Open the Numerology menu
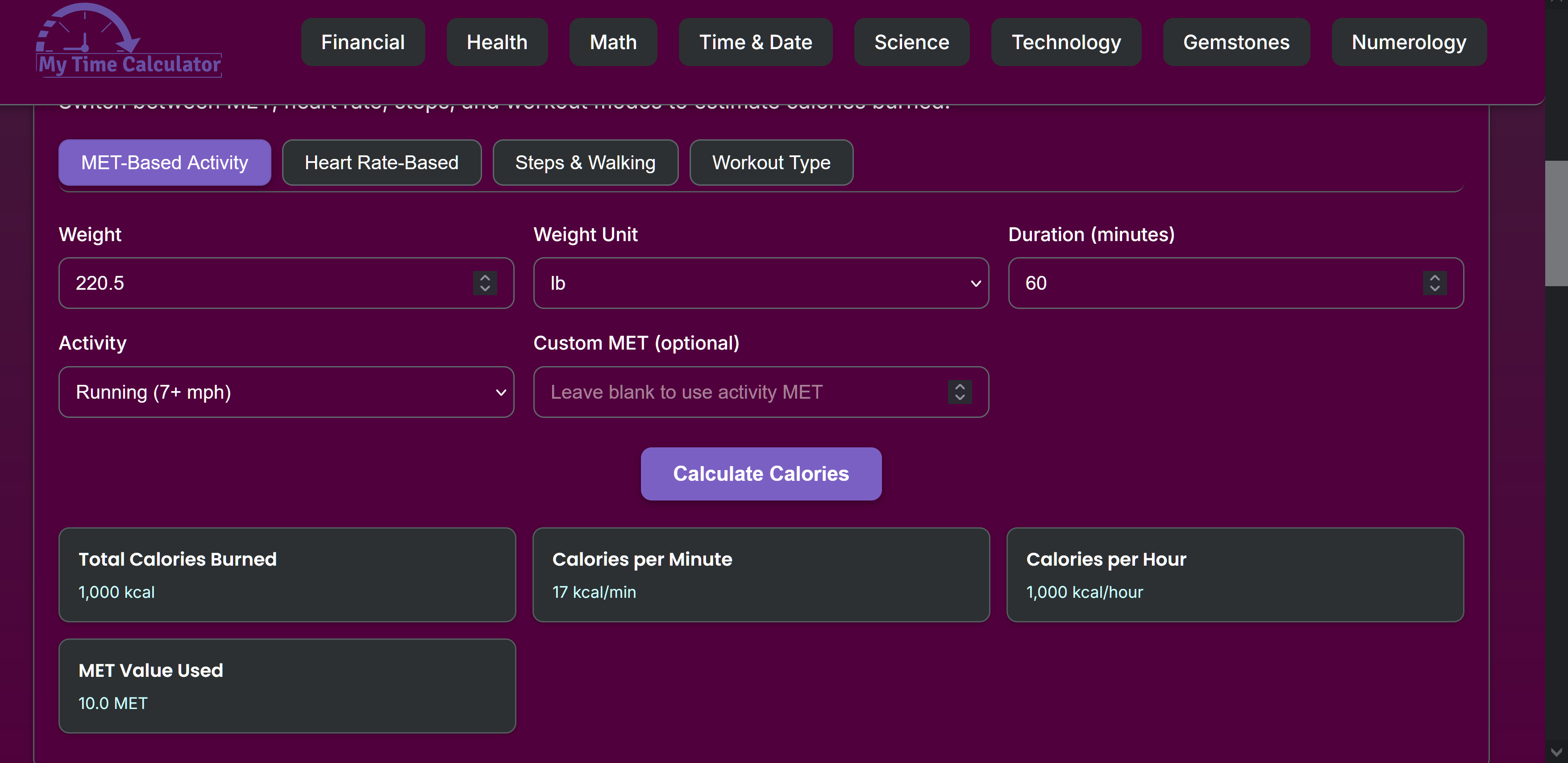The width and height of the screenshot is (1568, 763). [1409, 42]
